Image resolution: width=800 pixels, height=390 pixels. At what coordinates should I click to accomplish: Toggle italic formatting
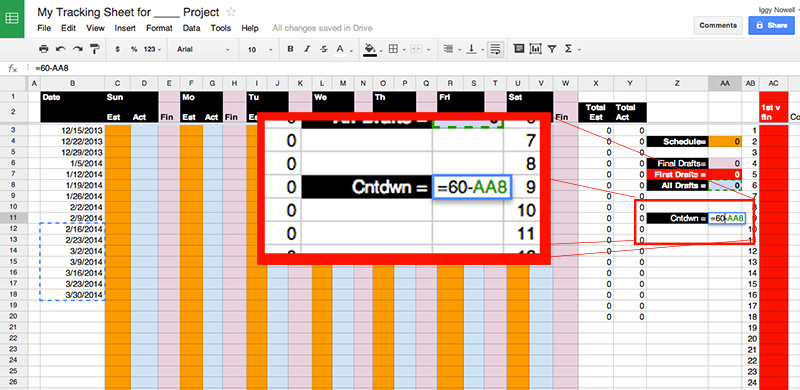click(x=307, y=49)
